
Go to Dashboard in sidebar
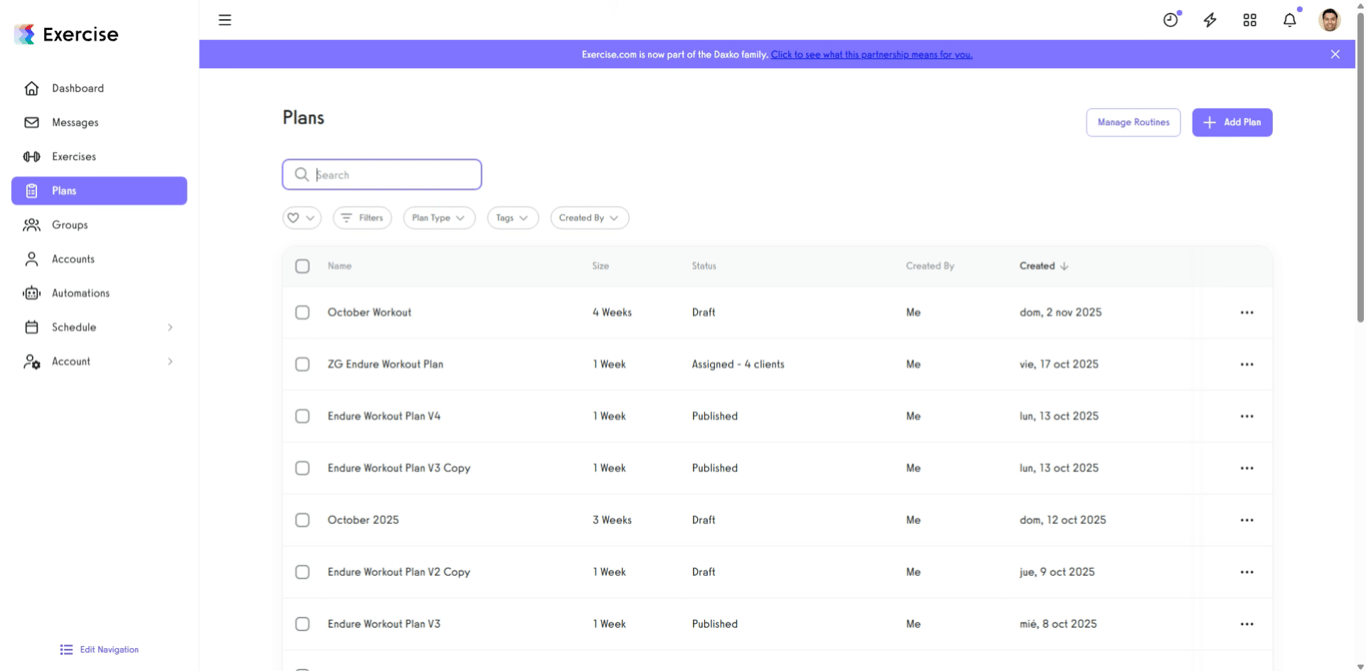(x=99, y=88)
